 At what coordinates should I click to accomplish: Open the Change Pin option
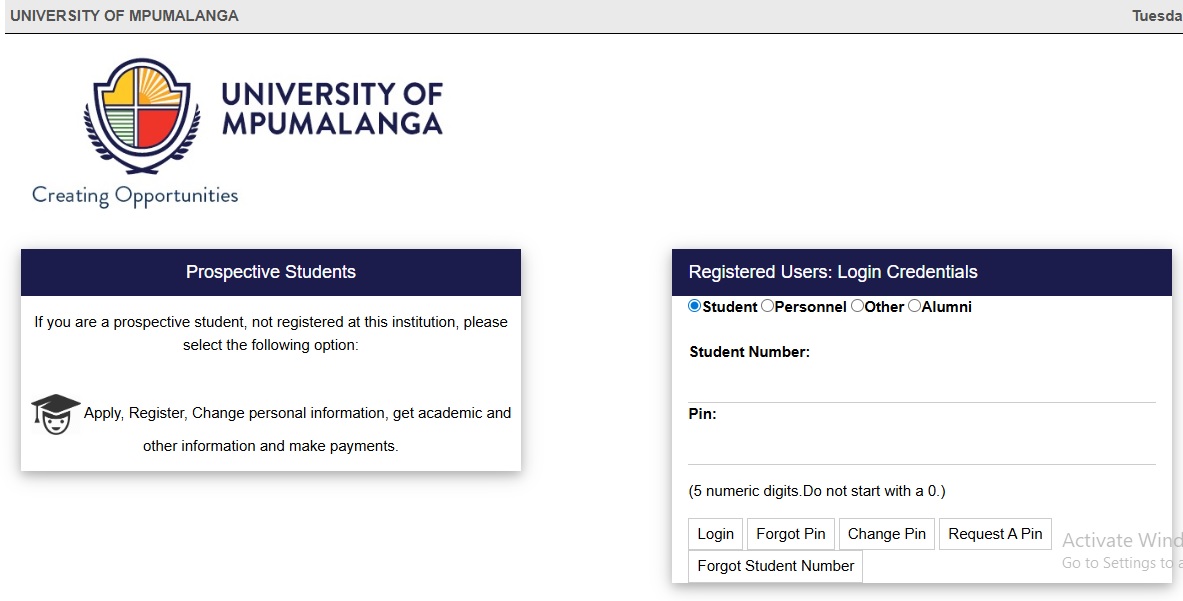pyautogui.click(x=886, y=534)
